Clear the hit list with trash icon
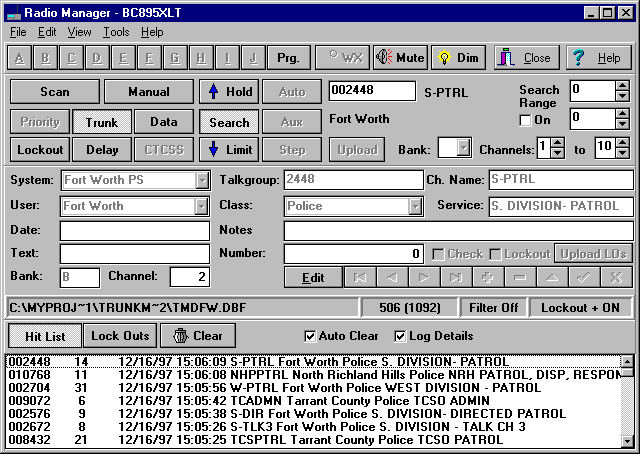The image size is (640, 454). coord(198,336)
